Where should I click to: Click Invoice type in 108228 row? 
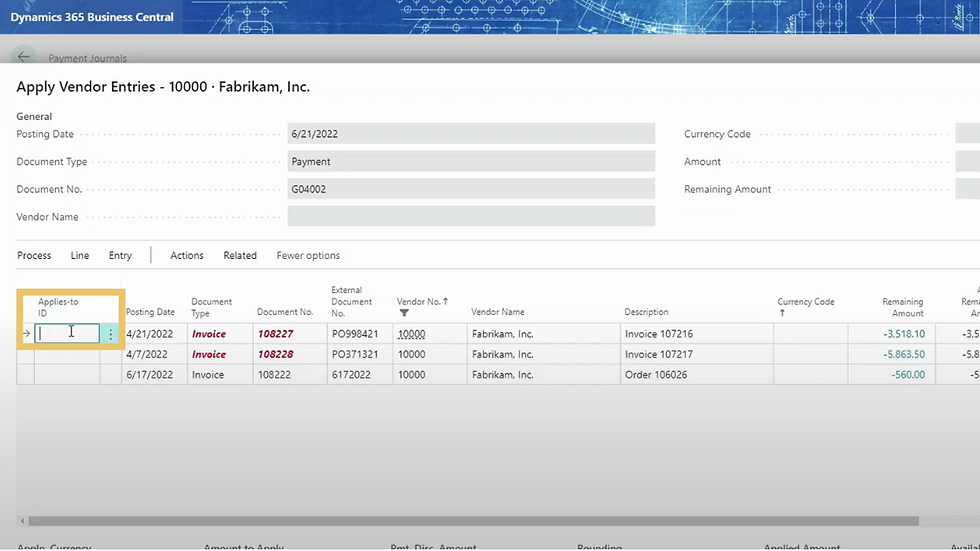(209, 354)
